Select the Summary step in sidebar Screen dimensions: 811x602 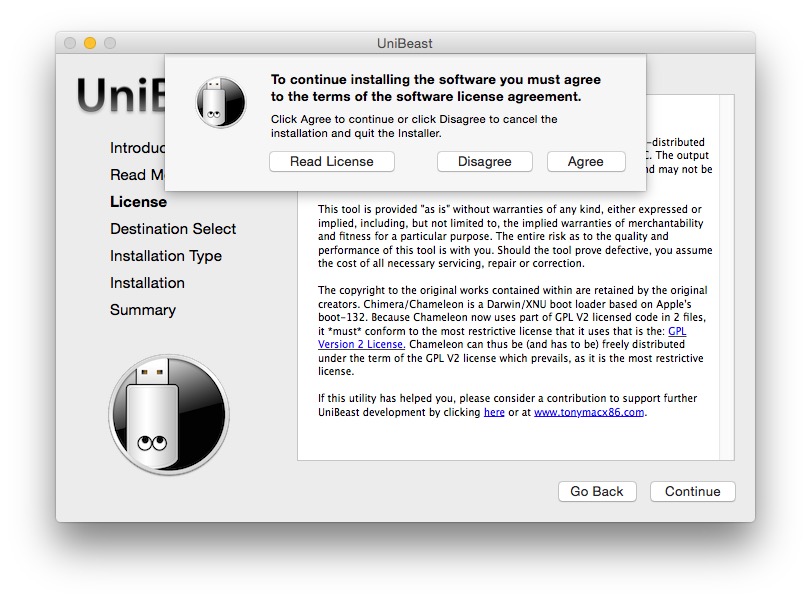142,310
